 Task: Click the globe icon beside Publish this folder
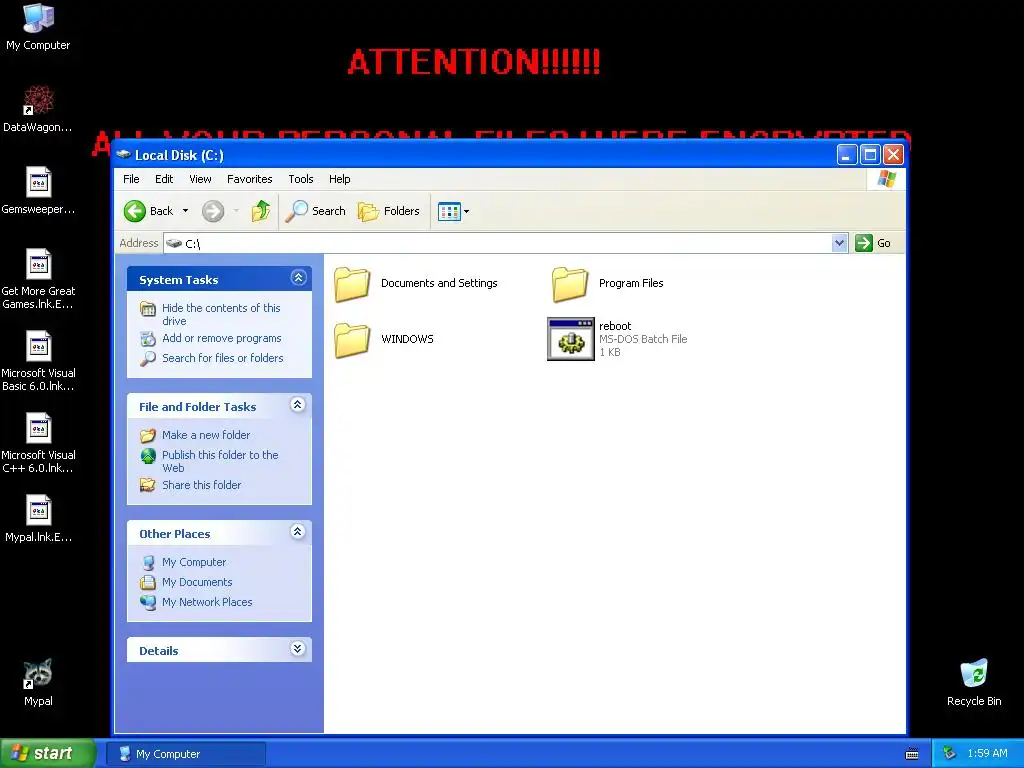click(148, 456)
